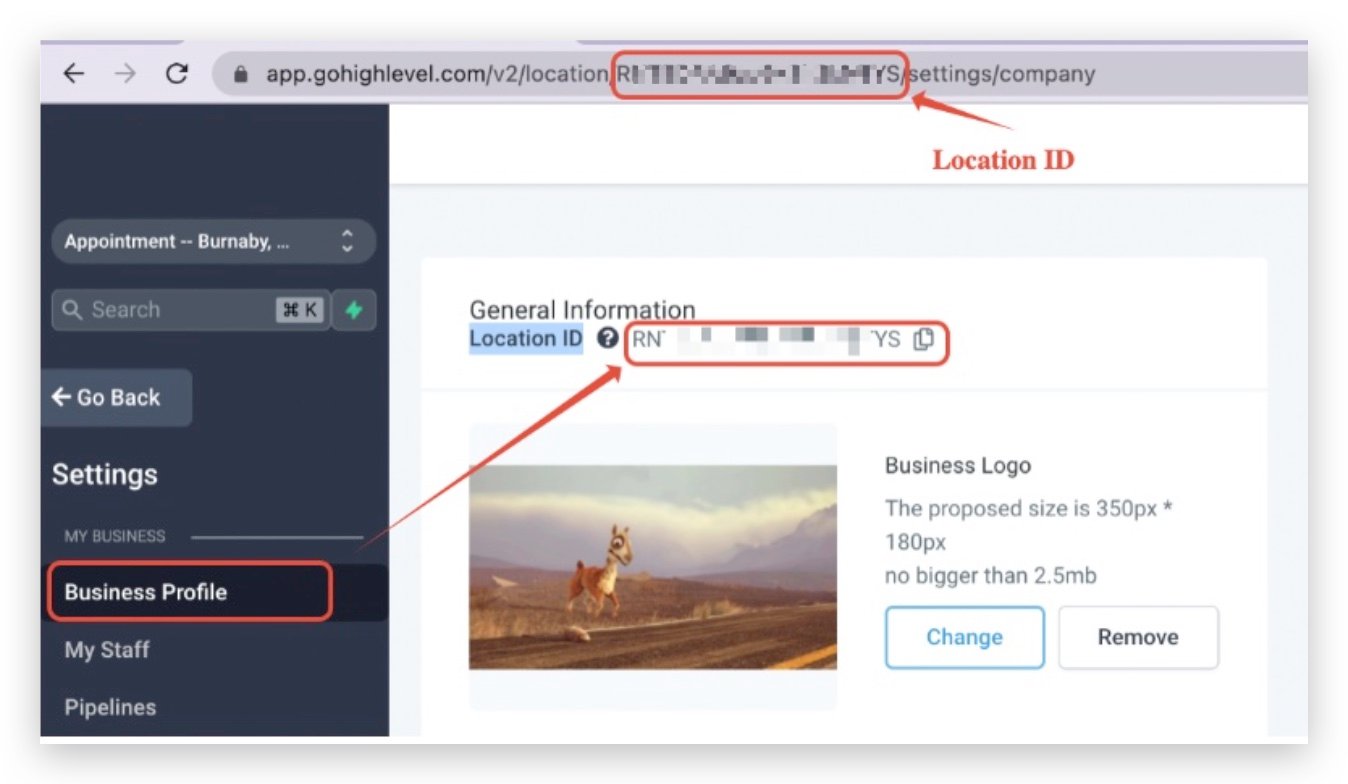Click the browser forward arrow

tap(125, 74)
